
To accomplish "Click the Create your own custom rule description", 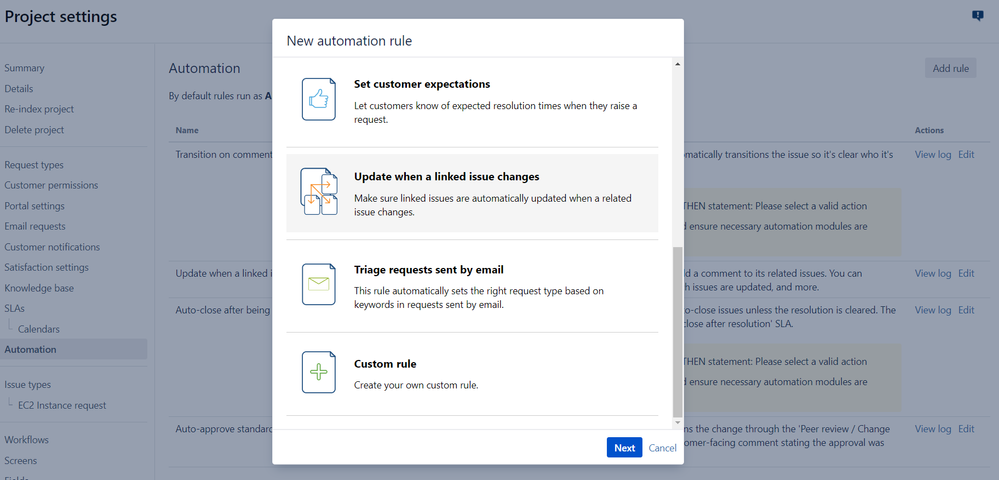I will (x=416, y=385).
